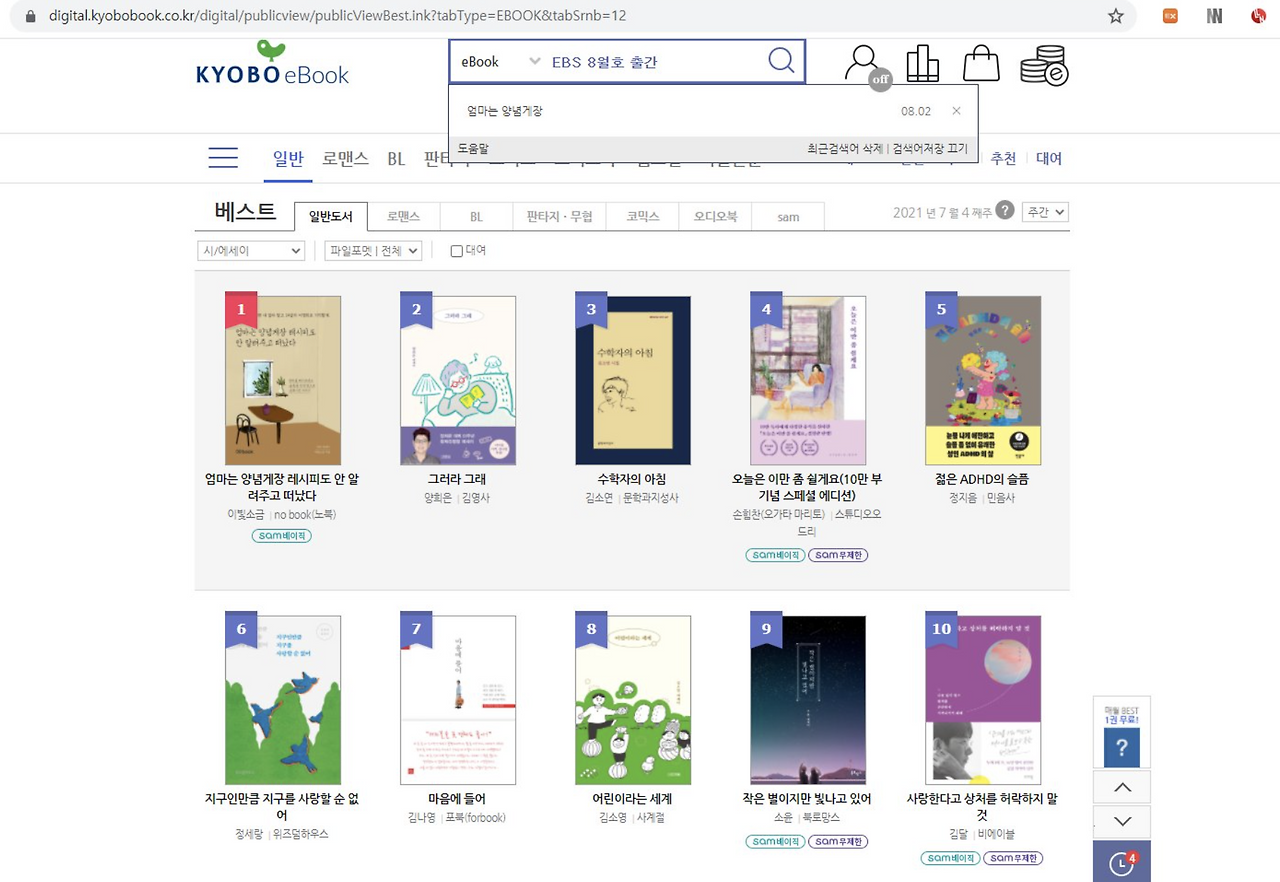
Task: Open the bookshelf library icon
Action: click(x=922, y=64)
